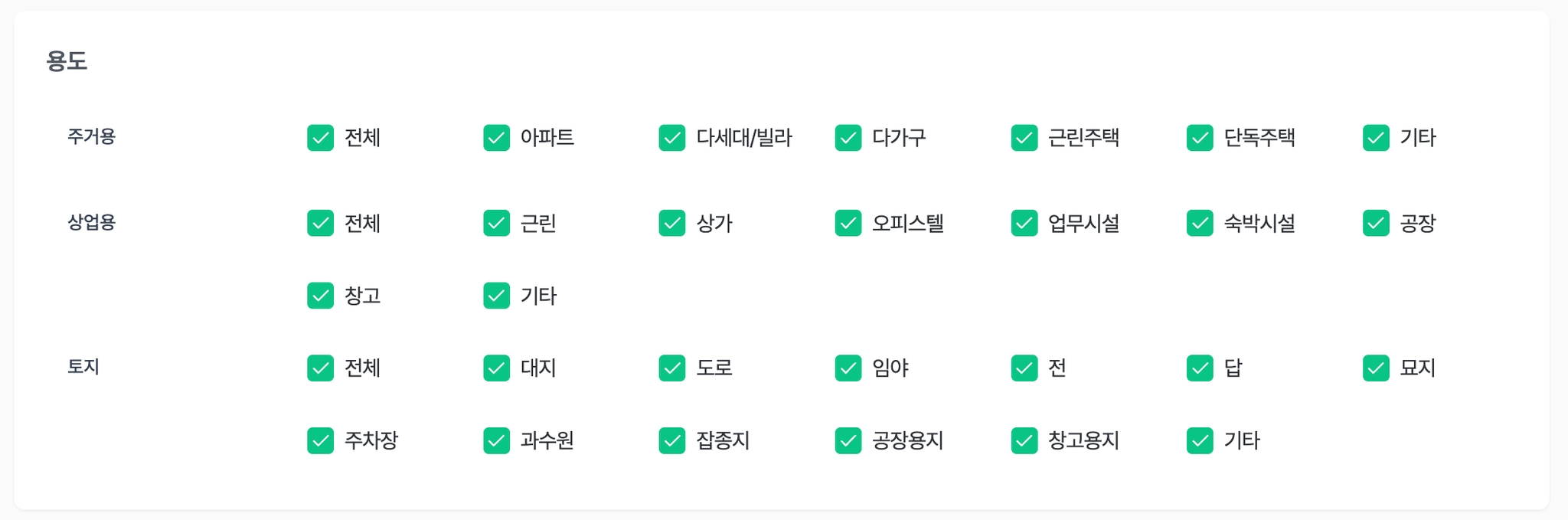
Task: Toggle the 과수원 checkbox
Action: (x=496, y=441)
